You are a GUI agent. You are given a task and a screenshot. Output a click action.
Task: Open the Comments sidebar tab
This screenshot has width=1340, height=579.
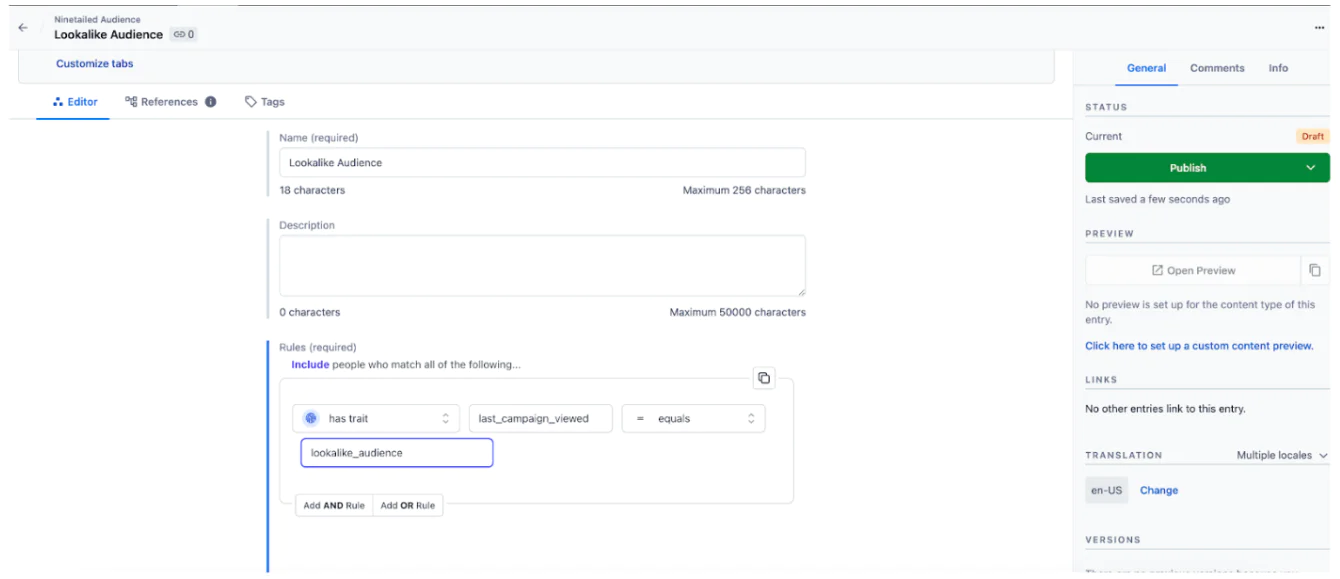click(x=1217, y=68)
